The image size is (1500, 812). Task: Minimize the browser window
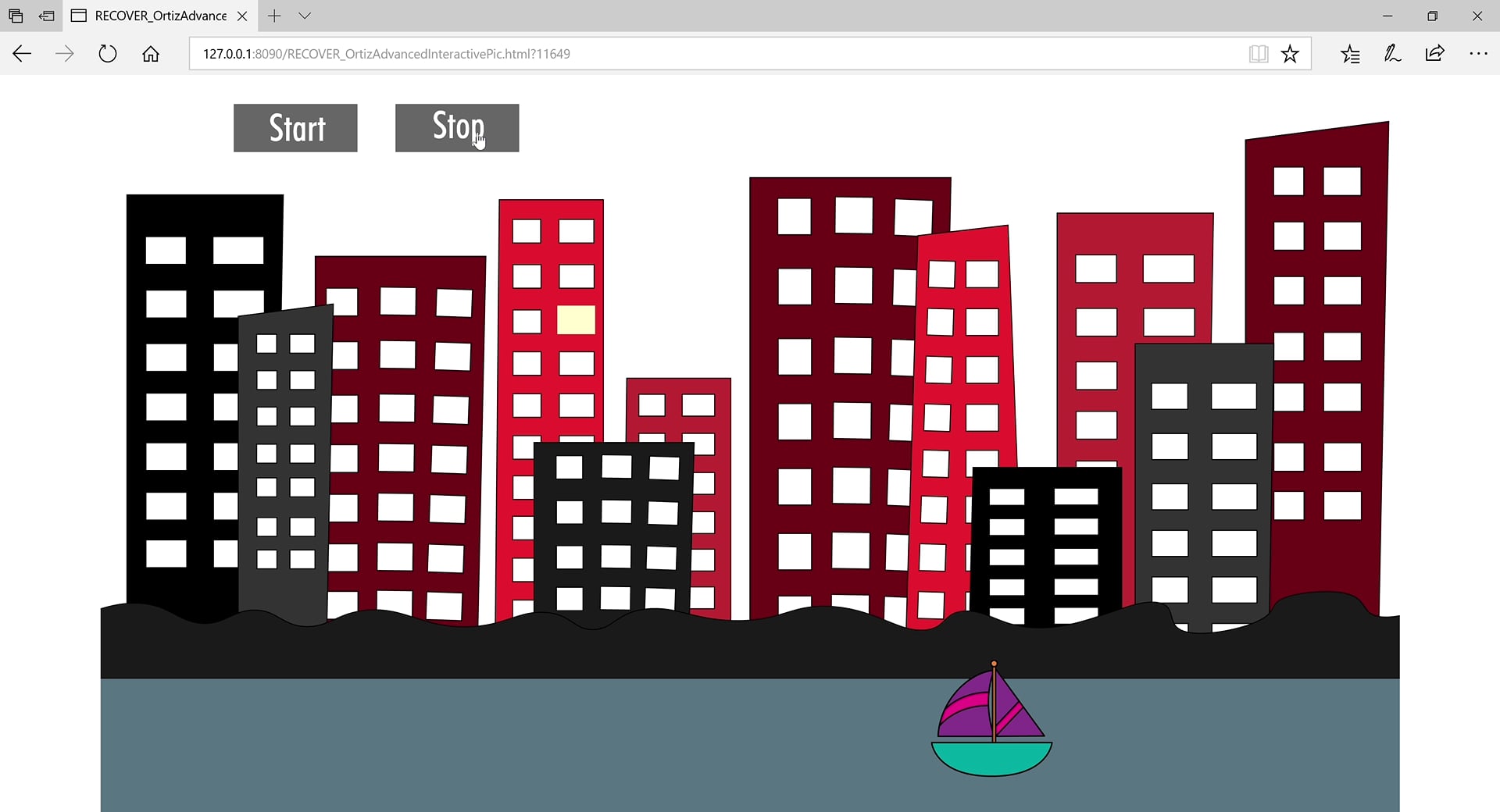[1387, 16]
